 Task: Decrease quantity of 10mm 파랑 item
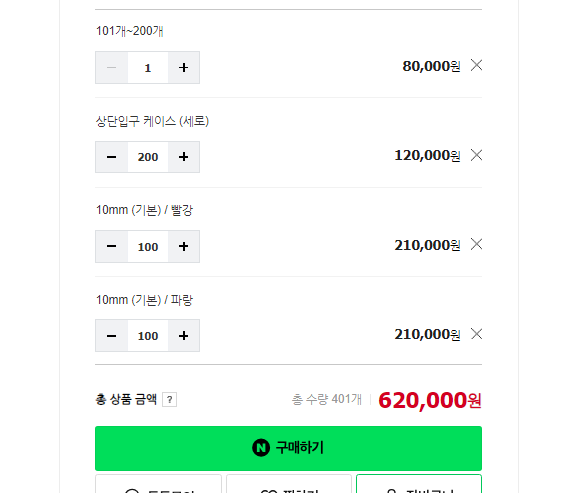[111, 336]
